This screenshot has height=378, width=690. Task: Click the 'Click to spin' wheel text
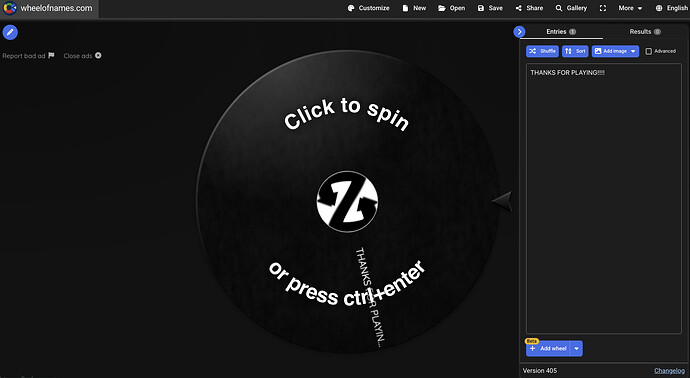click(347, 114)
